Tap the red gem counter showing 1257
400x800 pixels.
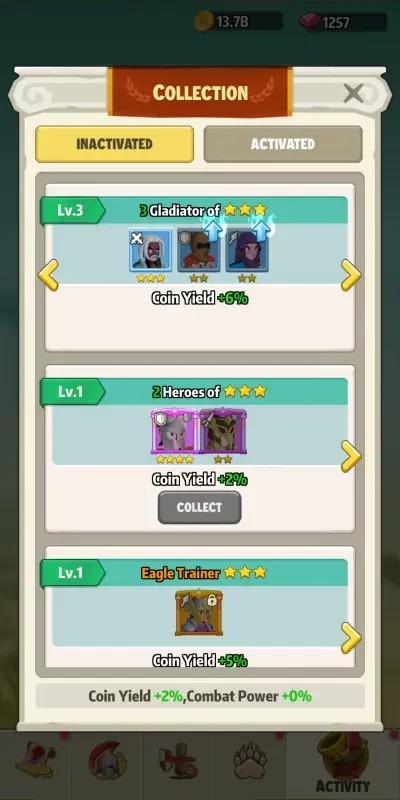342,22
